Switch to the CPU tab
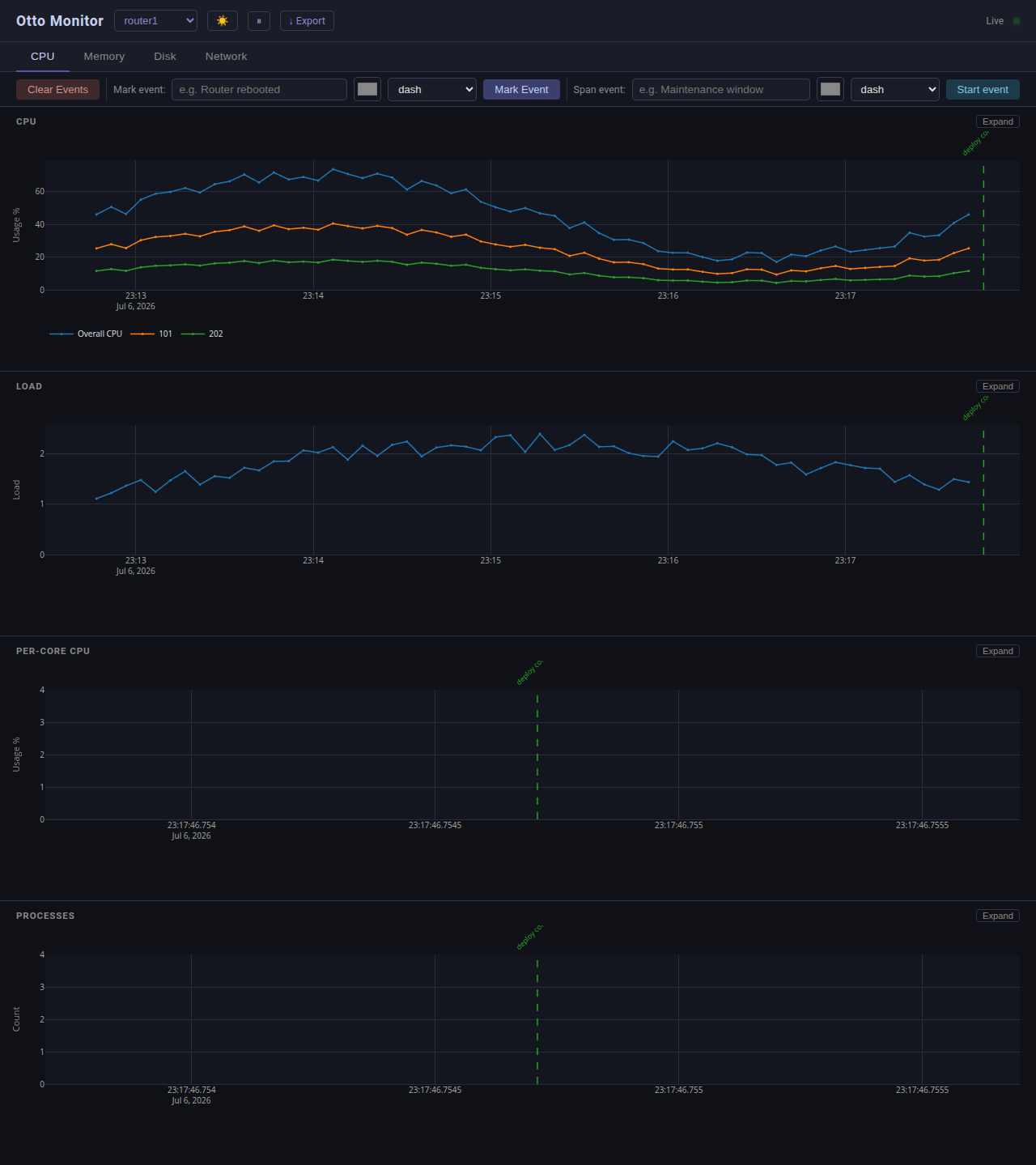This screenshot has width=1036, height=1165. click(x=43, y=57)
